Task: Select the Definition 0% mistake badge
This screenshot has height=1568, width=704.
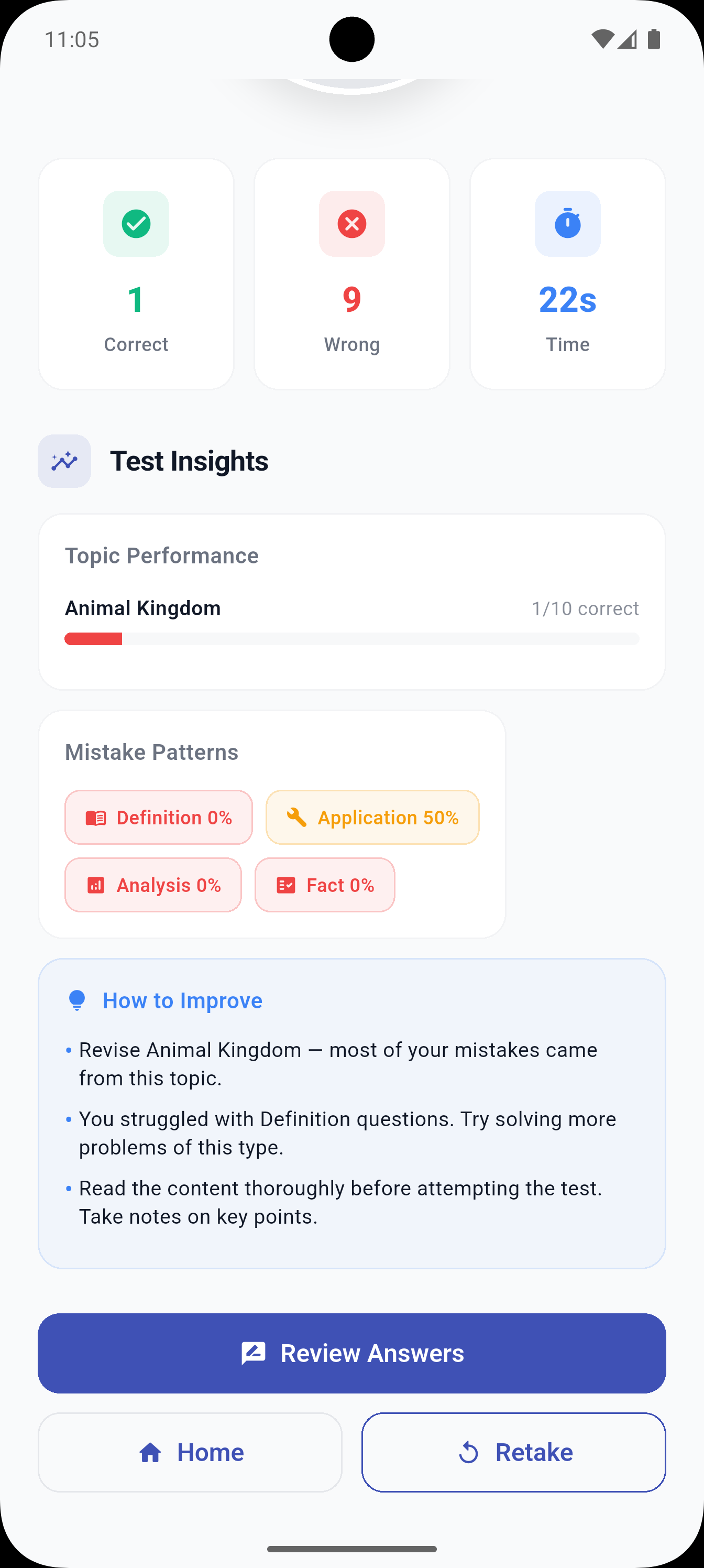Action: pos(158,817)
